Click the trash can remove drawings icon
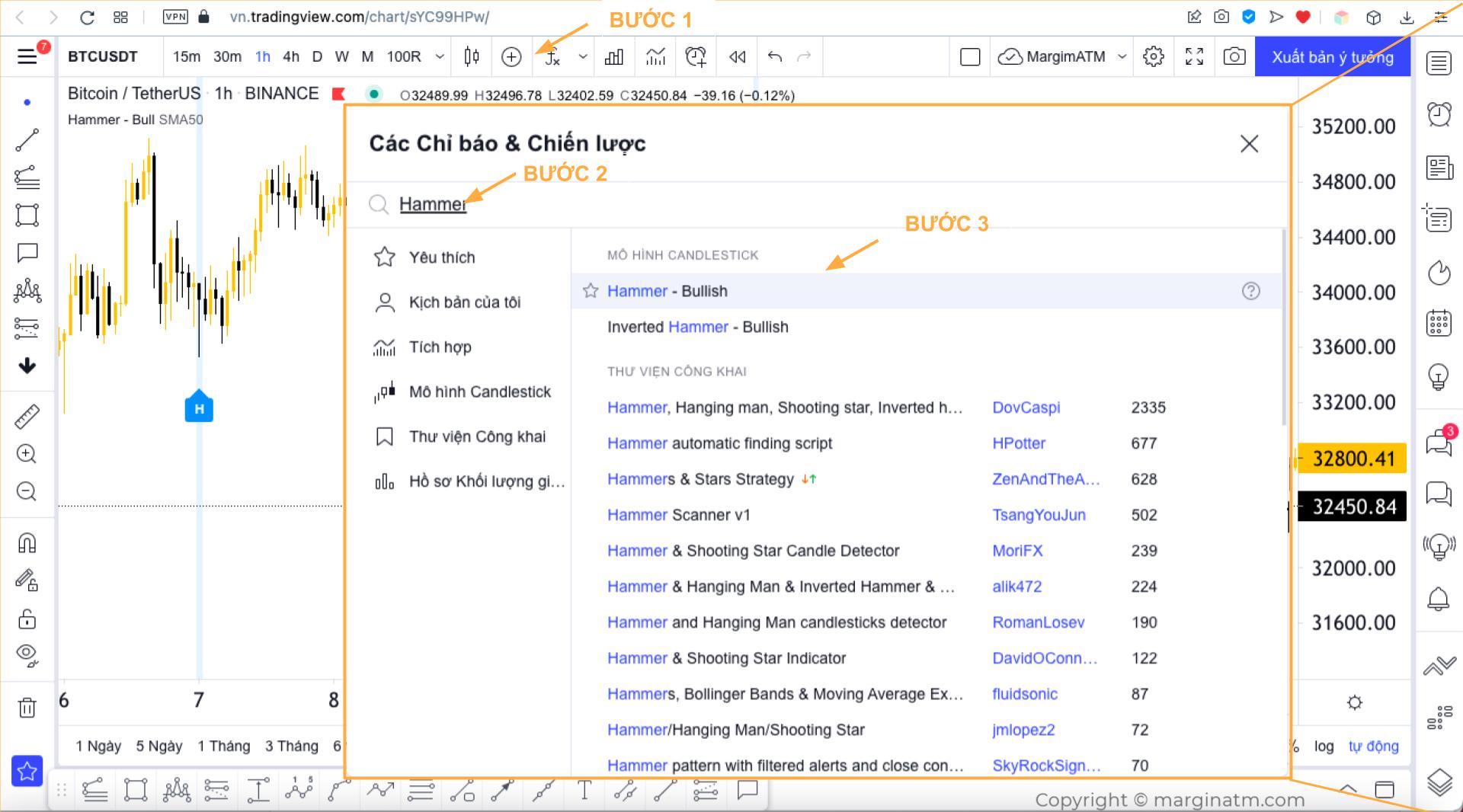This screenshot has width=1463, height=812. click(x=27, y=708)
